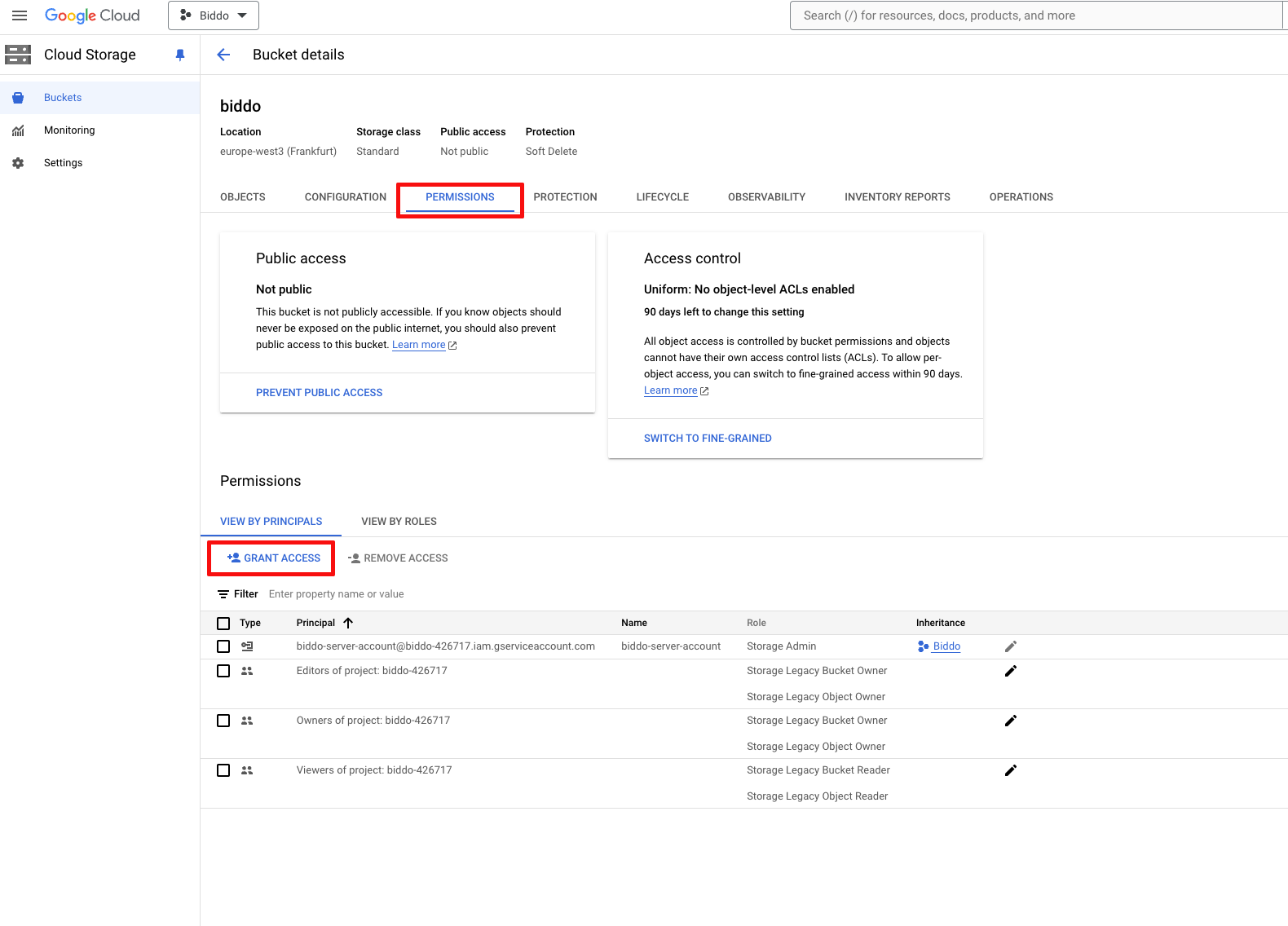Edit Owners of project permissions with pencil icon
This screenshot has height=926, width=1288.
coord(1011,721)
